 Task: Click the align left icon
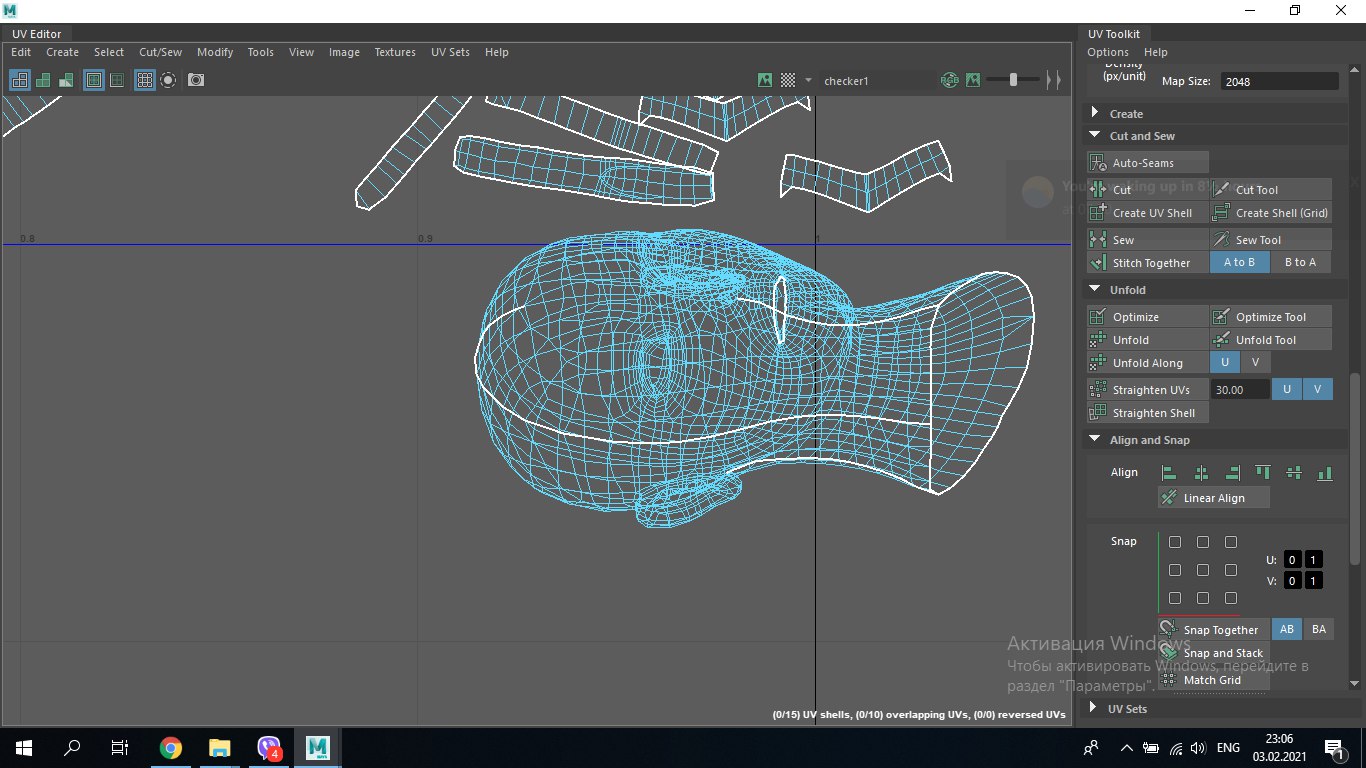point(1169,473)
